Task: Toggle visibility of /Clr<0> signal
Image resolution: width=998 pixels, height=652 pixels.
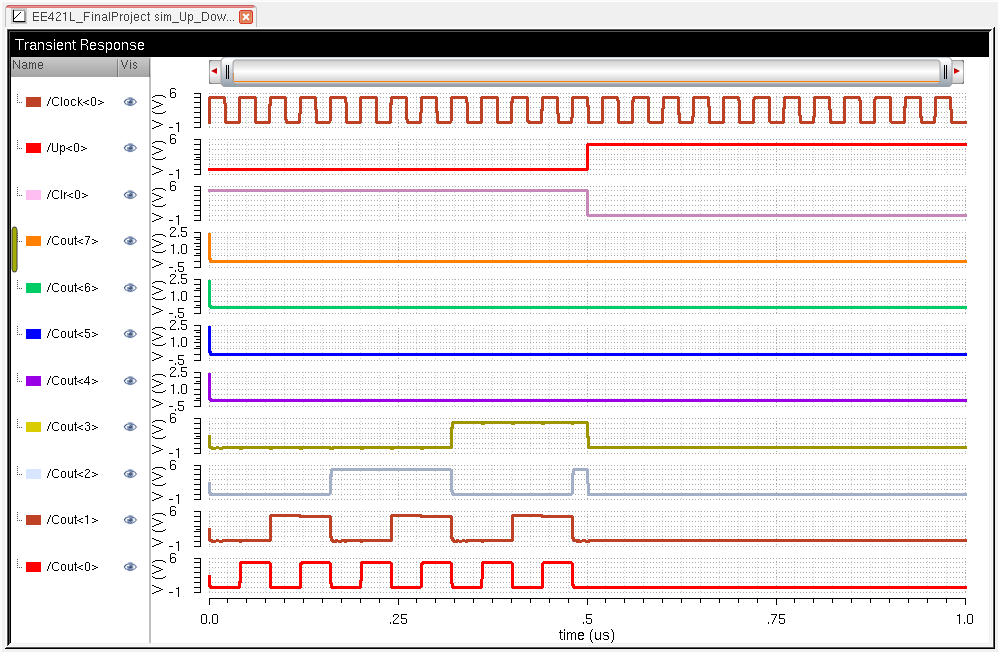Action: pos(130,195)
